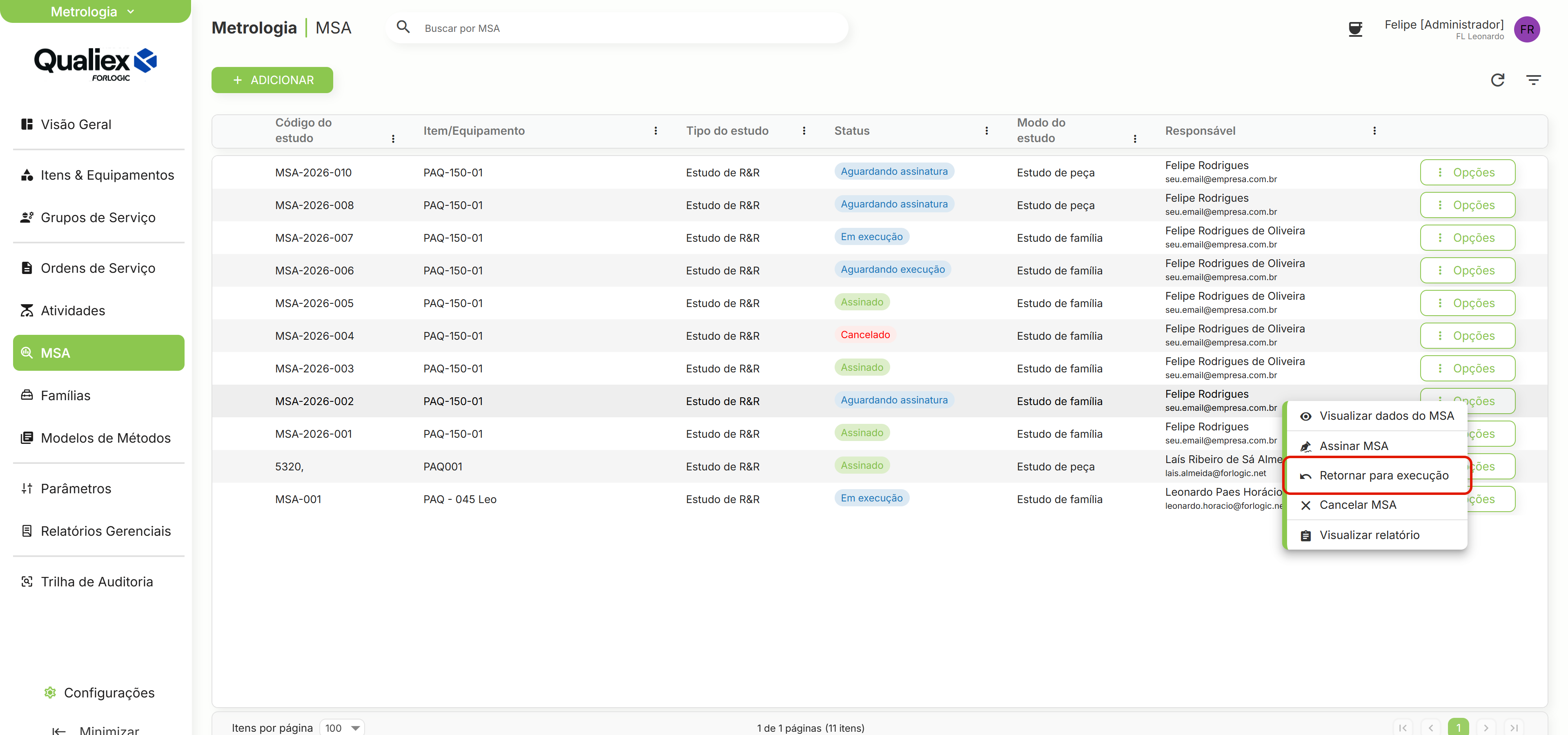Screen dimensions: 1568x735
Task: Select the MSA sidebar item
Action: (98, 353)
